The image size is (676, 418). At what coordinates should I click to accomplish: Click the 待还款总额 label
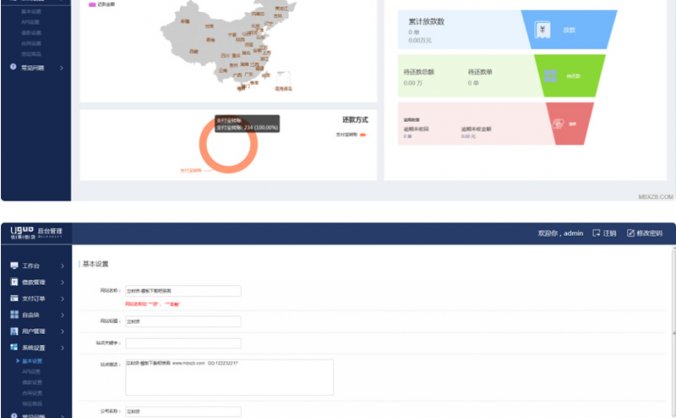click(419, 72)
